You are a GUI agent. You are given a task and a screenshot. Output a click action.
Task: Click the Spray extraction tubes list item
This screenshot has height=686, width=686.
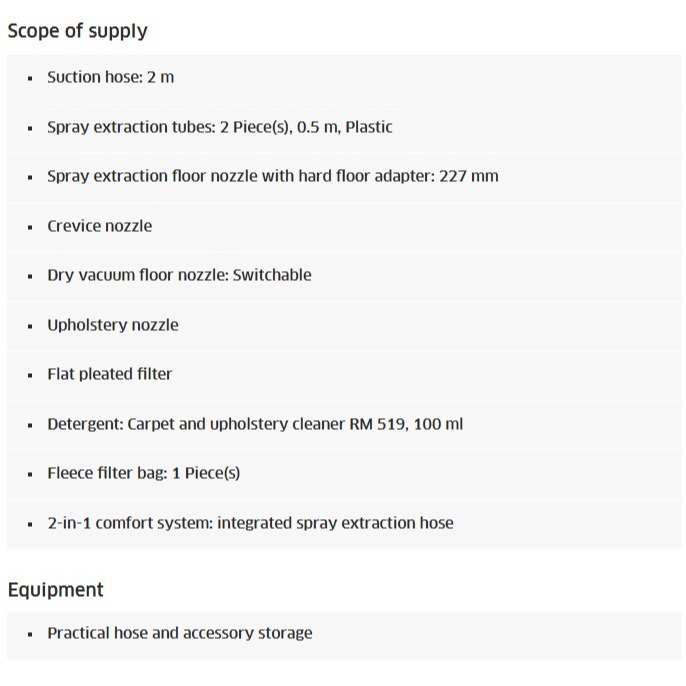[219, 127]
